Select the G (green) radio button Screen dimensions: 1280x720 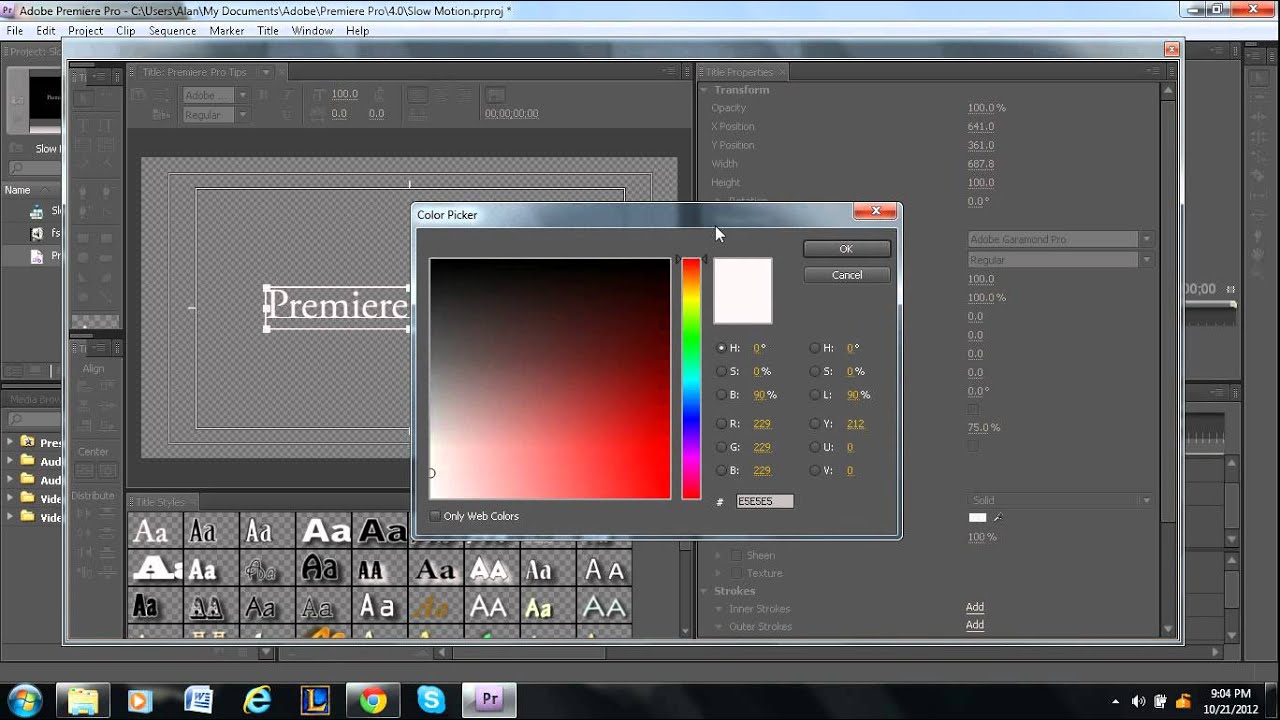[722, 447]
